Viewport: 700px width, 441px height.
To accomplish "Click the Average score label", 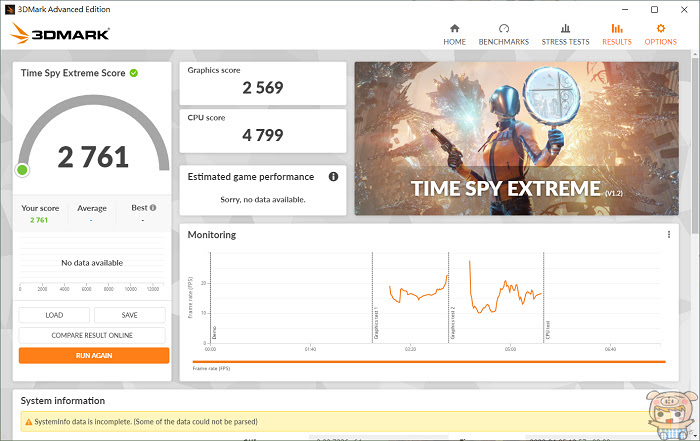I will 92,208.
